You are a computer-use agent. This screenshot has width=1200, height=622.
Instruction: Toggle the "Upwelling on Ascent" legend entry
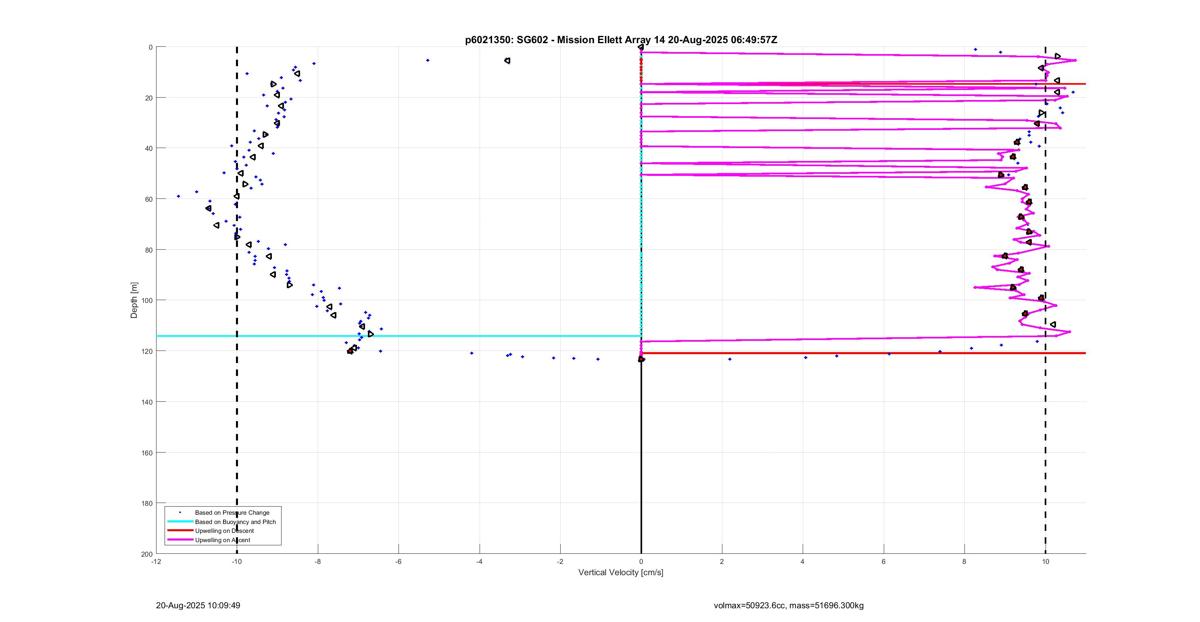click(x=222, y=540)
